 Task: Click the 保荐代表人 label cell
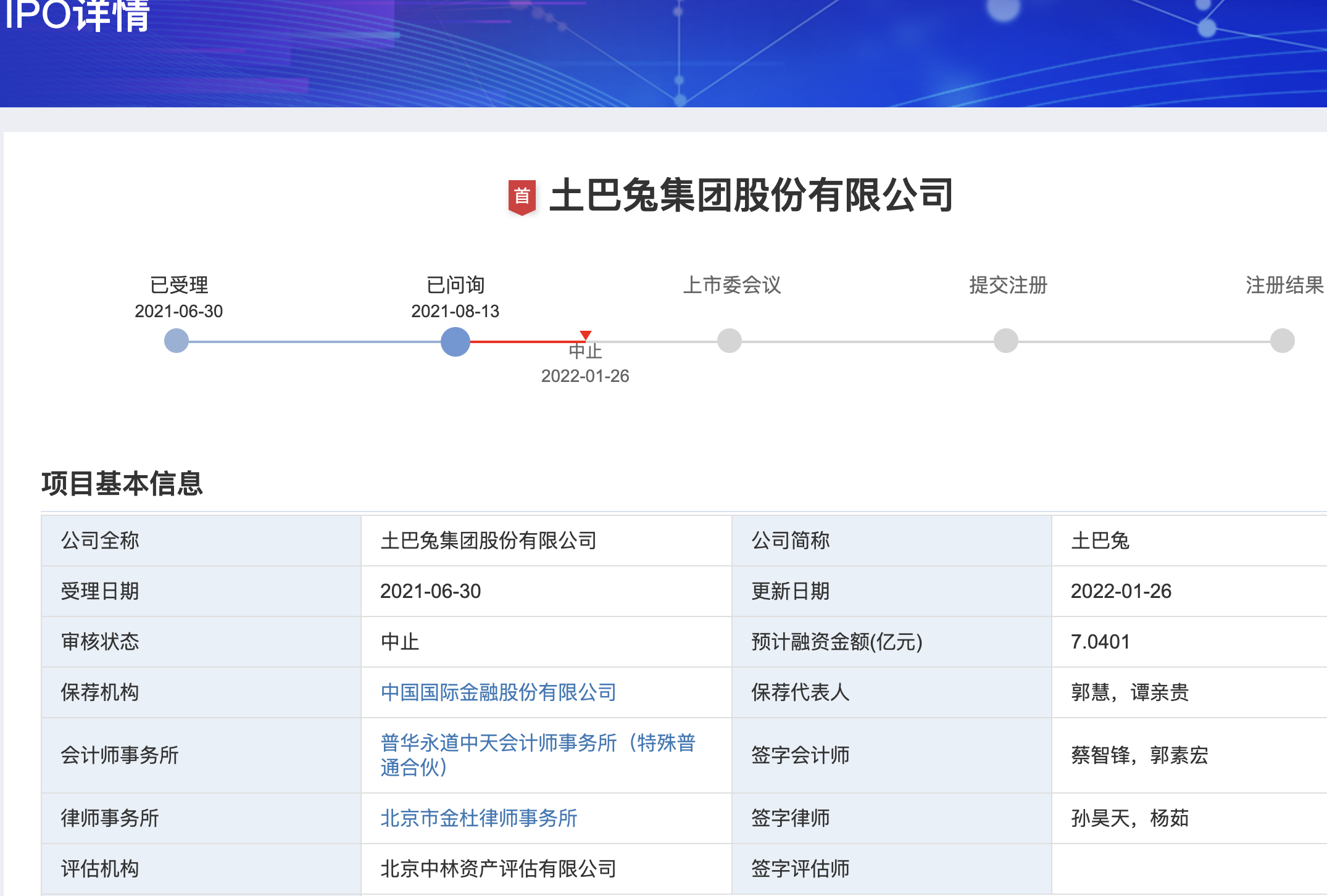point(892,692)
